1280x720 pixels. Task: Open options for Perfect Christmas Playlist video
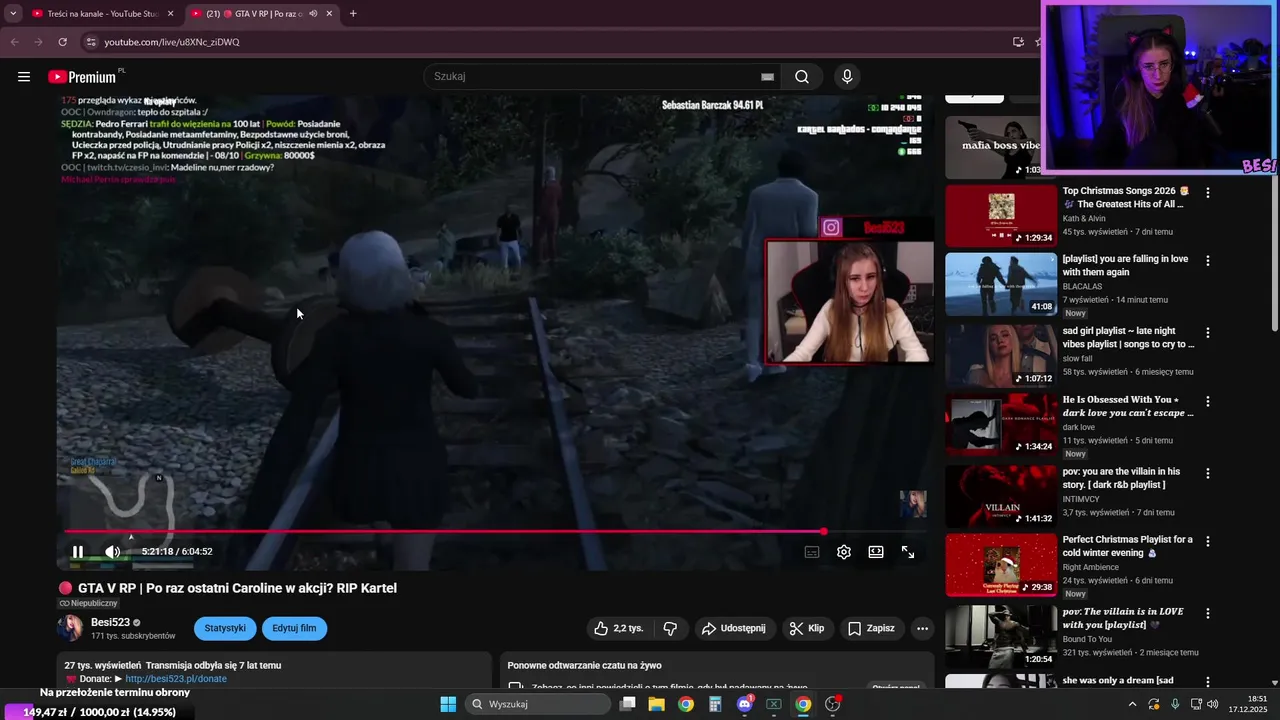(1208, 541)
